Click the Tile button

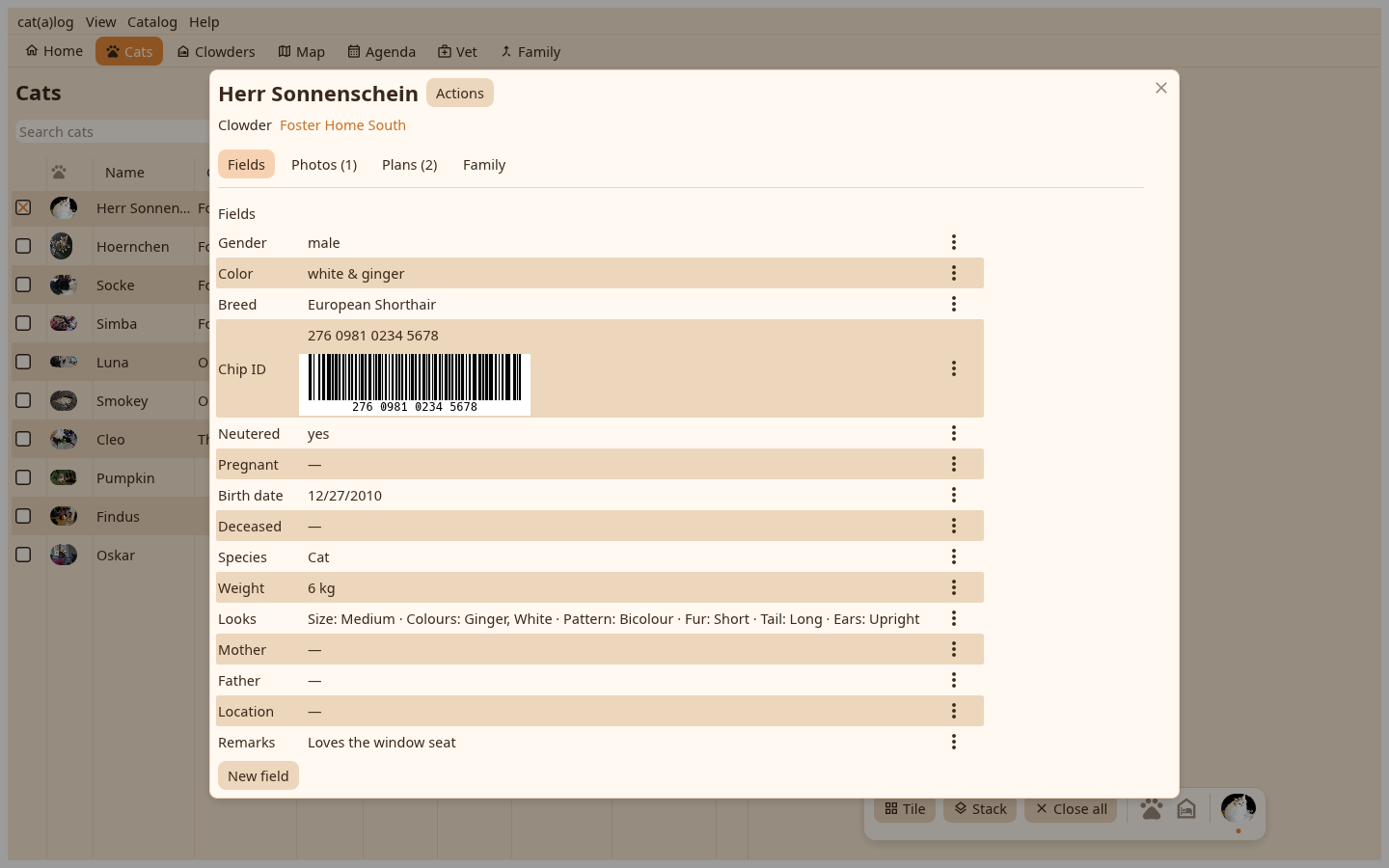pos(906,808)
